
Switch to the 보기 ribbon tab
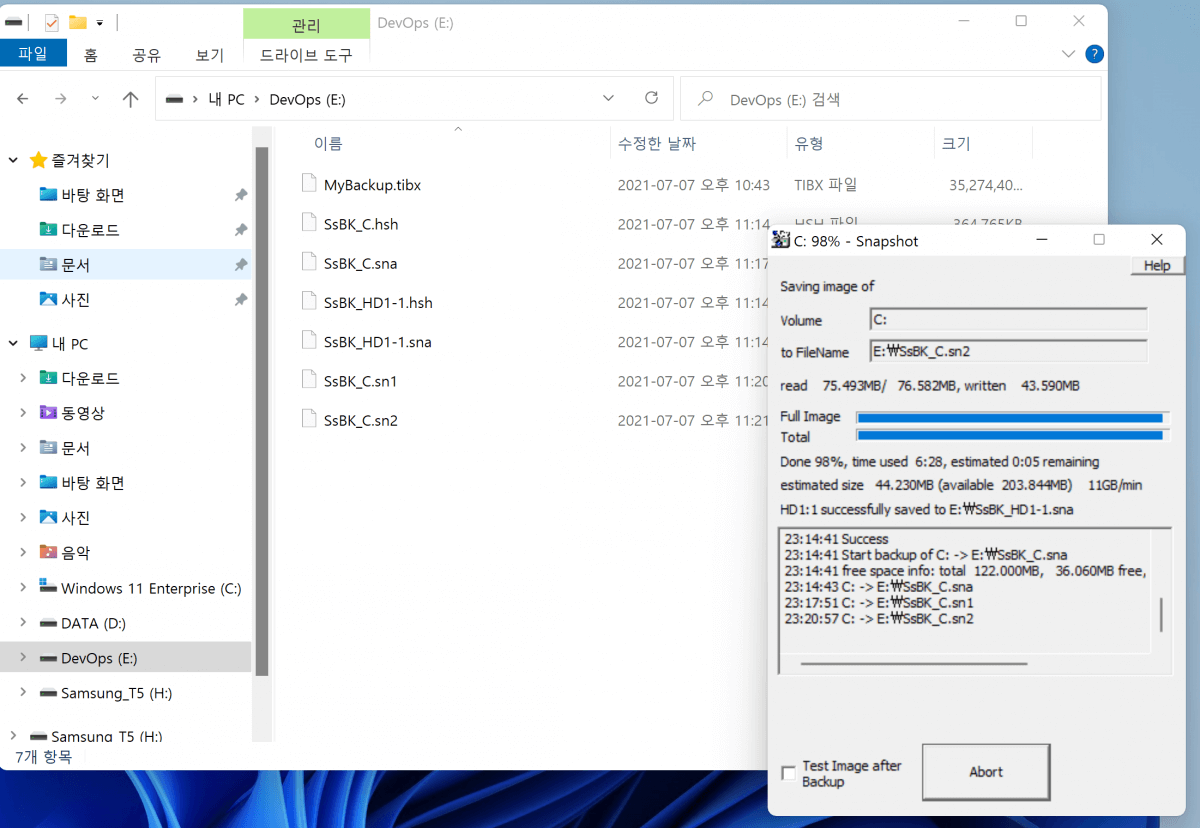click(x=210, y=55)
